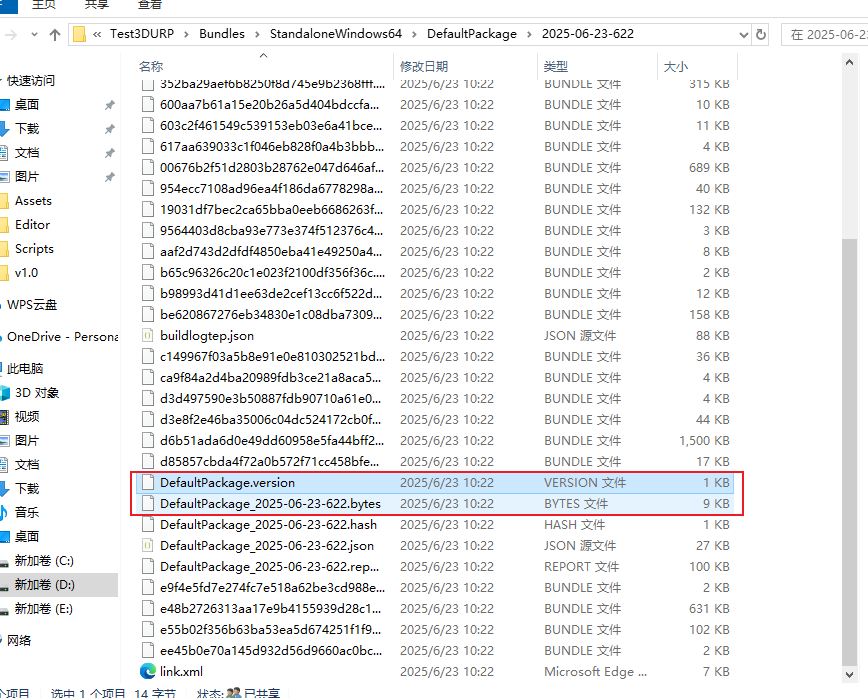Open the DefaultPackage breadcrumb chevron
The width and height of the screenshot is (868, 698).
pos(529,33)
